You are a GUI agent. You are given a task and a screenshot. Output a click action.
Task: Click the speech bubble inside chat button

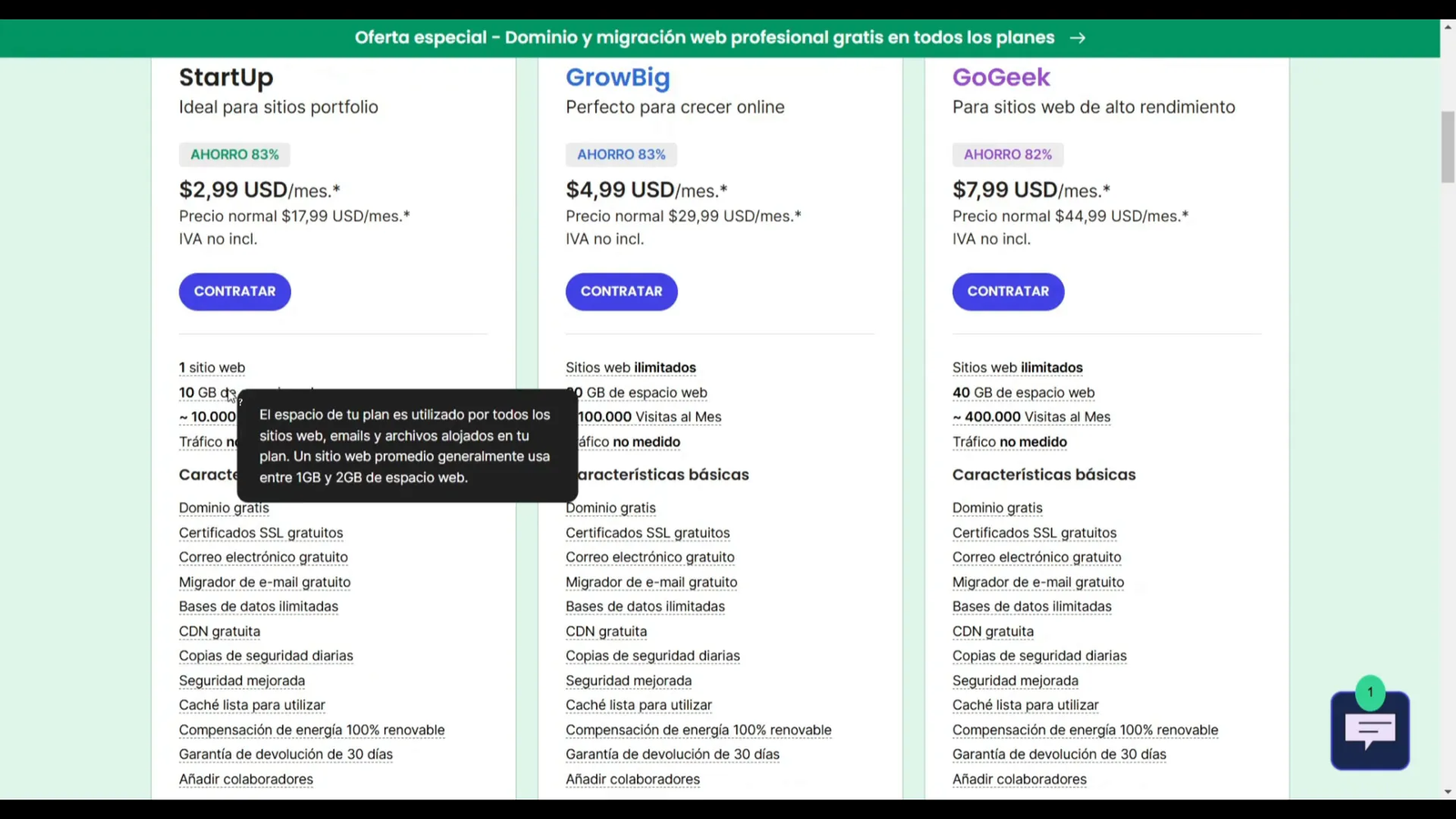click(x=1369, y=728)
